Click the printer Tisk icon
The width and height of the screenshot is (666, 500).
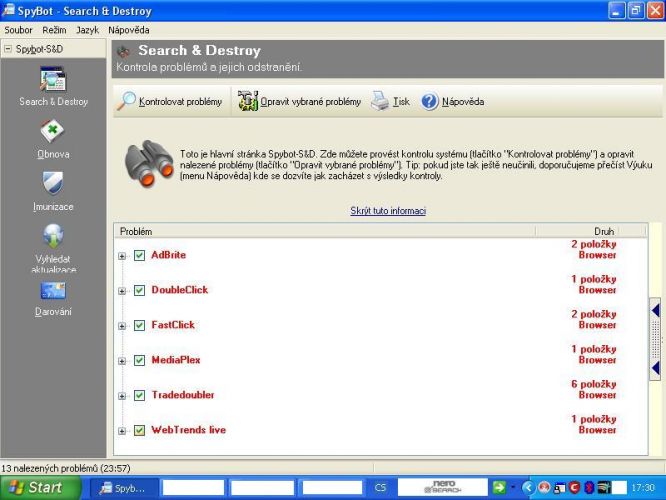click(x=380, y=101)
